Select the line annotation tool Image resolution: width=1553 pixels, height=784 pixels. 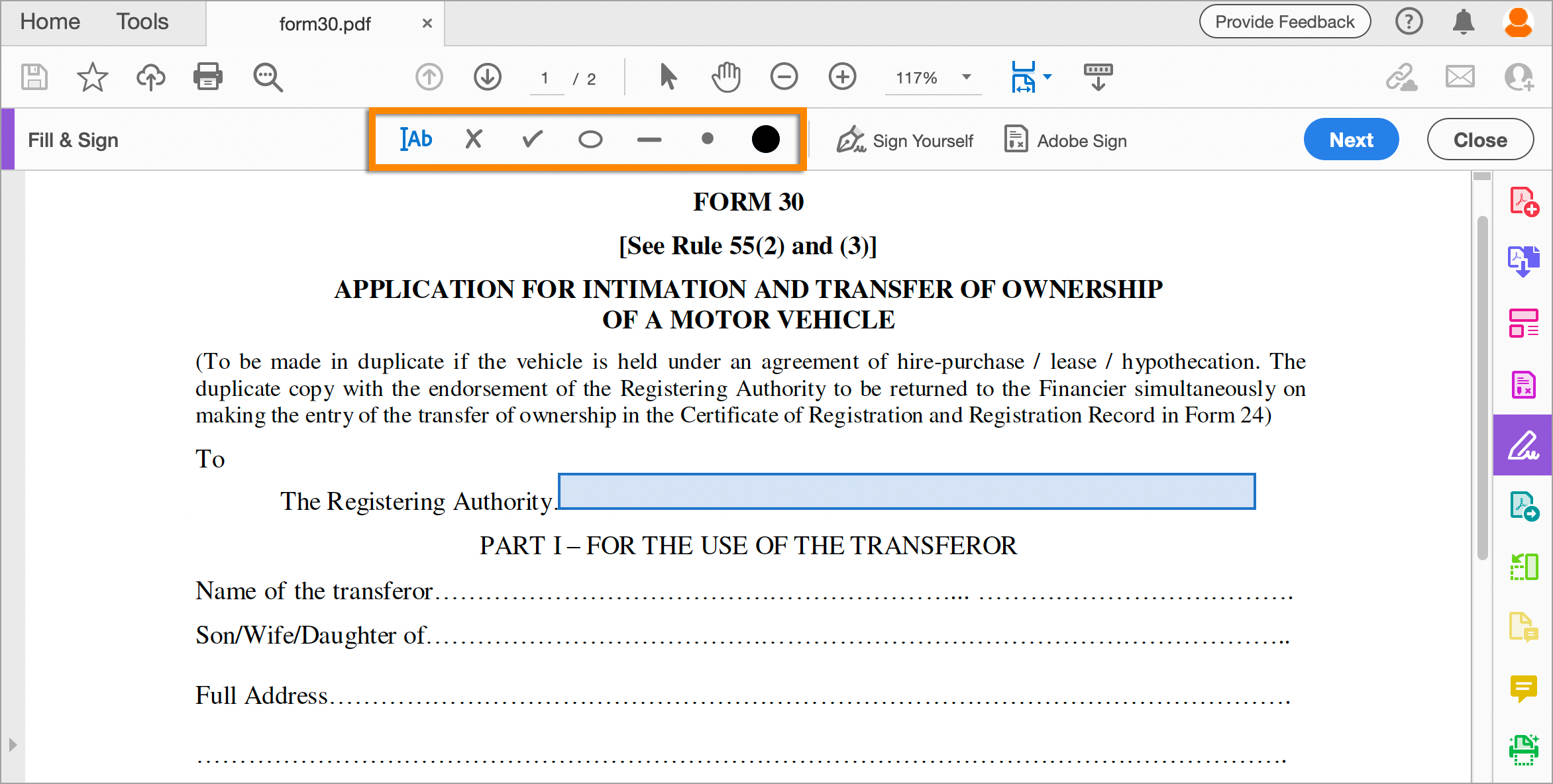pyautogui.click(x=648, y=139)
